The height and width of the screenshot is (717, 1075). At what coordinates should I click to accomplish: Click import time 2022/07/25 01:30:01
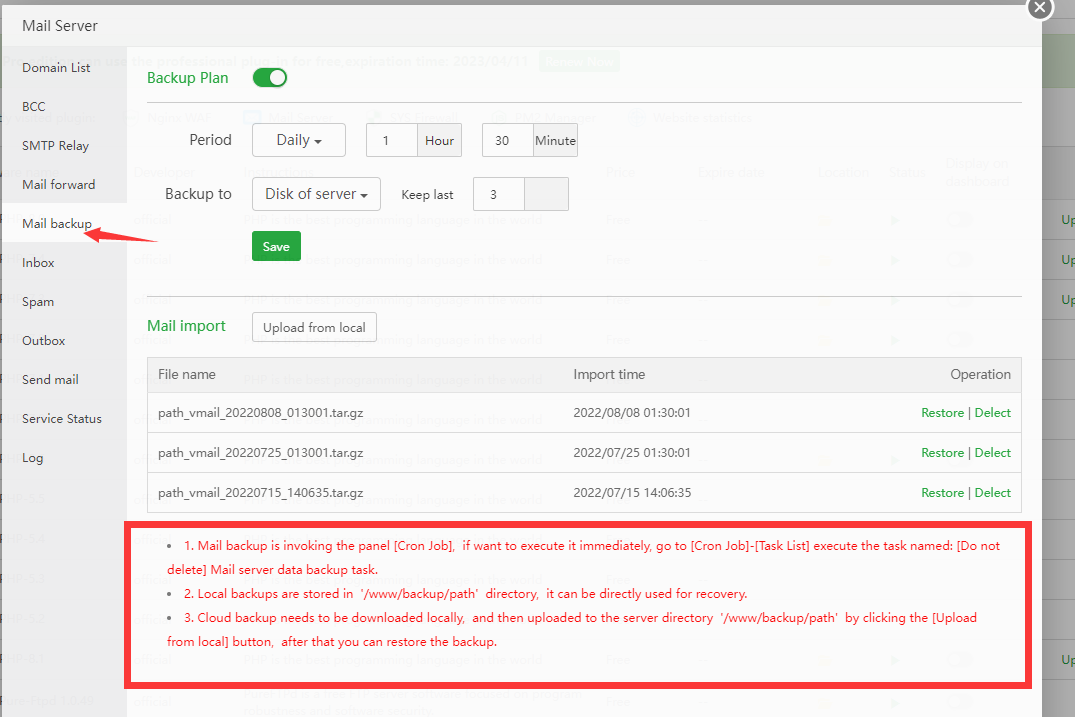[632, 452]
